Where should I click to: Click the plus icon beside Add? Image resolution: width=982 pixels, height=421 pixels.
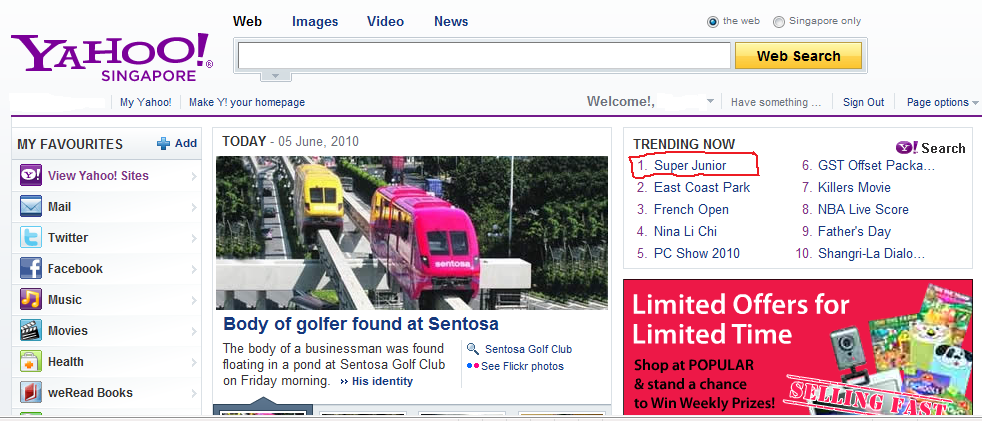point(163,143)
